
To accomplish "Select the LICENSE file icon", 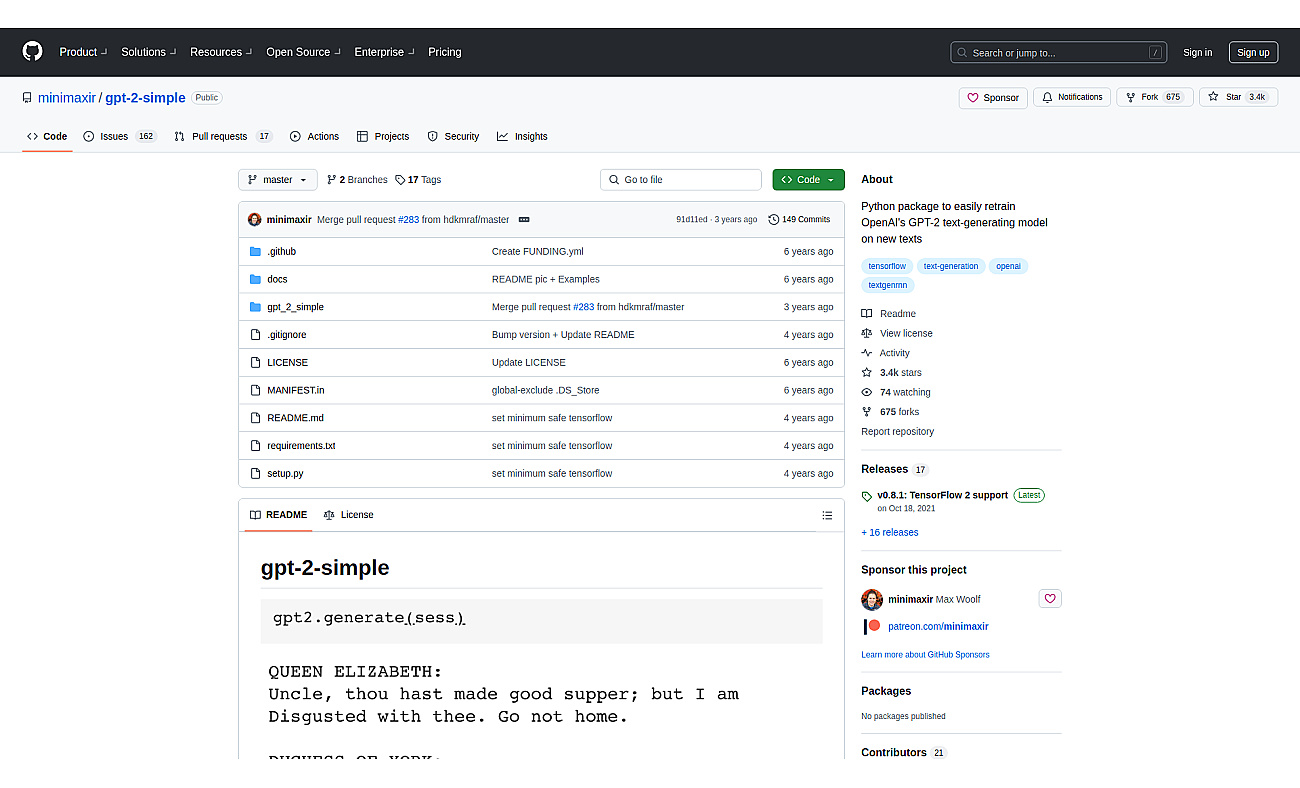I will pyautogui.click(x=255, y=362).
